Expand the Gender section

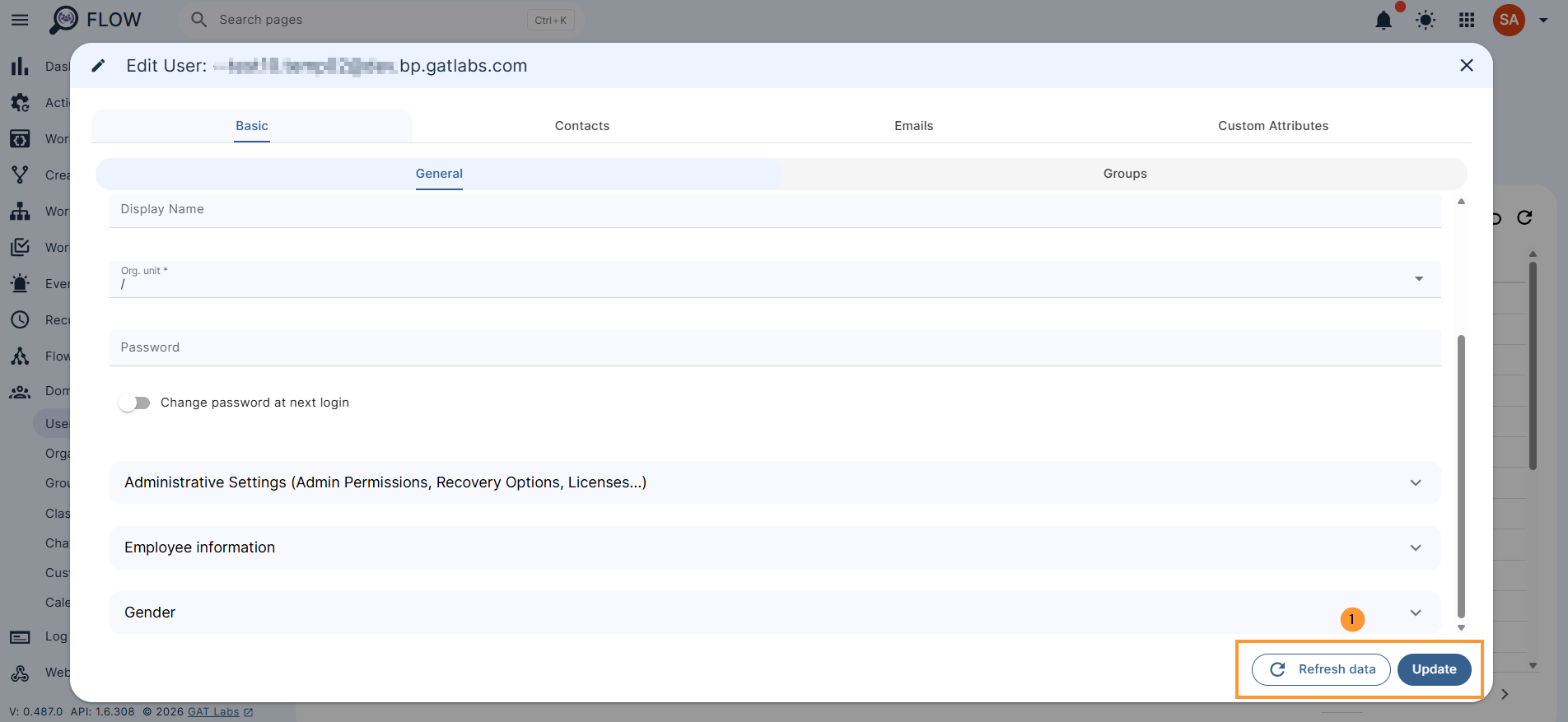[x=775, y=613]
